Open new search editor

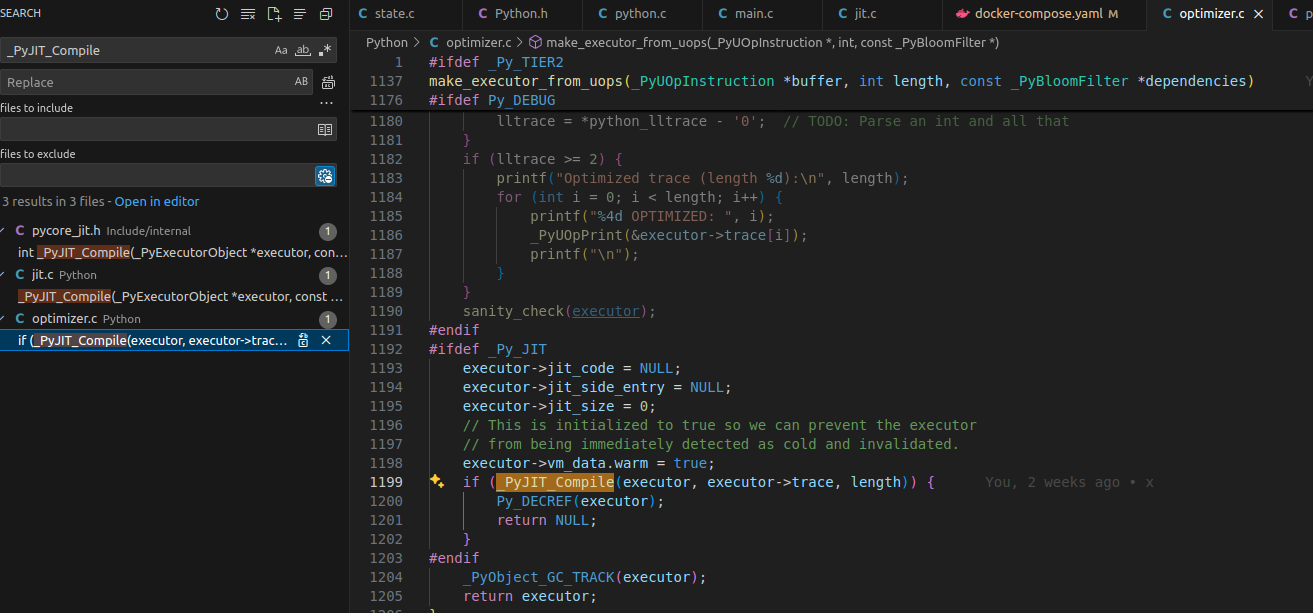click(274, 14)
